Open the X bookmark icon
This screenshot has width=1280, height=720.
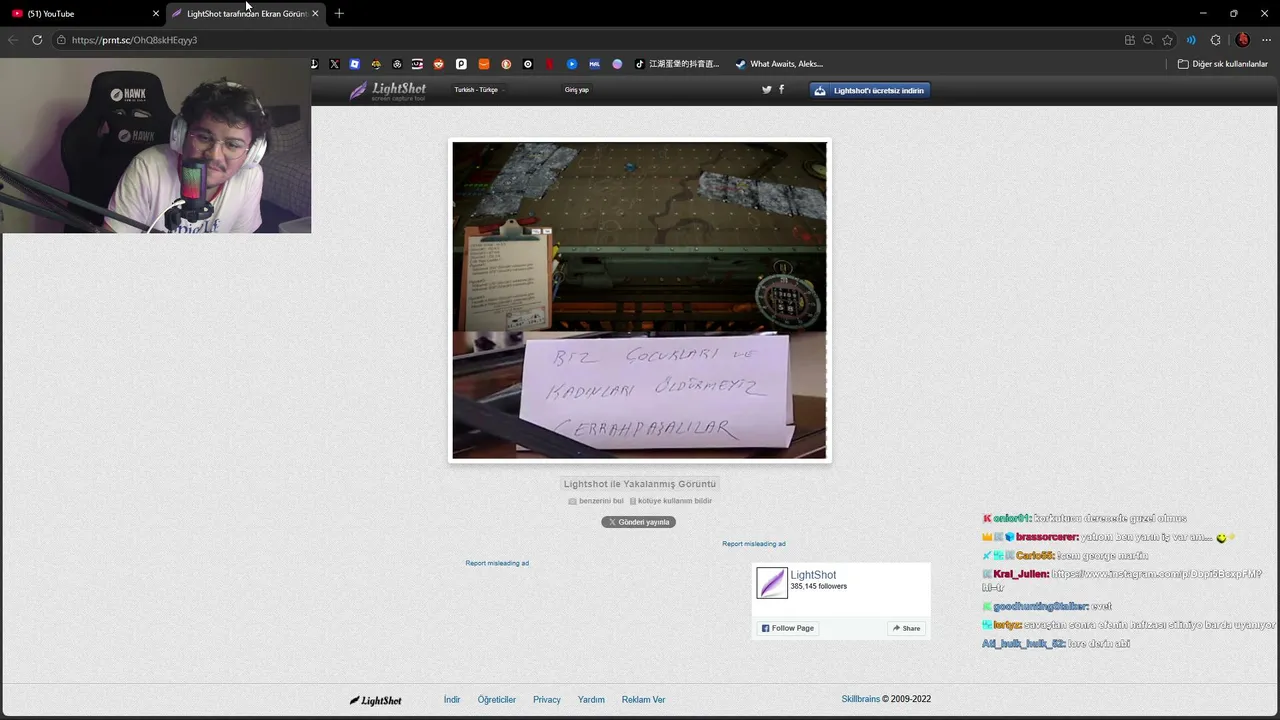coord(334,64)
